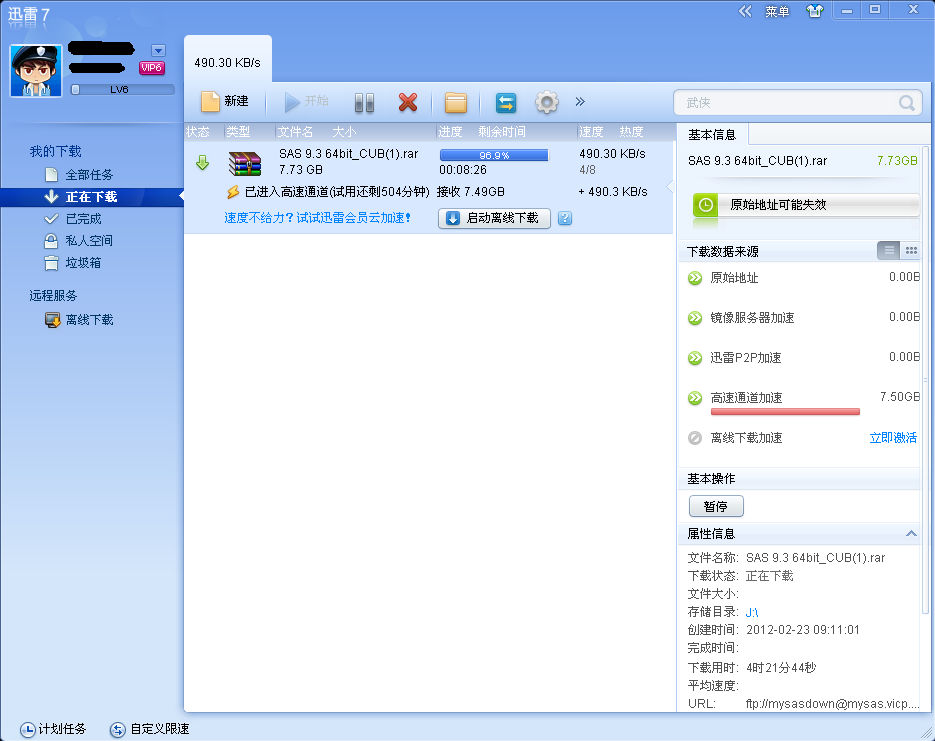
Task: Click the LV6 level progress bar
Action: click(x=123, y=89)
